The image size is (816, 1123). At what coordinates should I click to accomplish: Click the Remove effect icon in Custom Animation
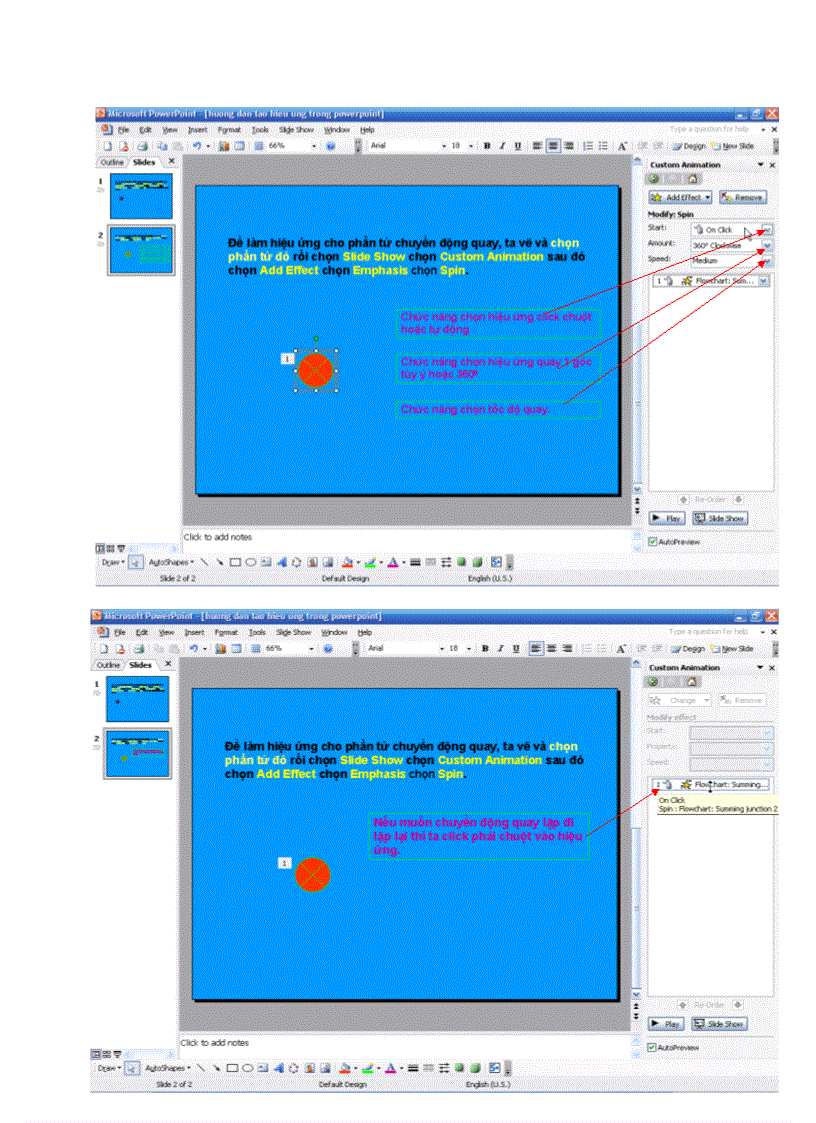coord(727,196)
